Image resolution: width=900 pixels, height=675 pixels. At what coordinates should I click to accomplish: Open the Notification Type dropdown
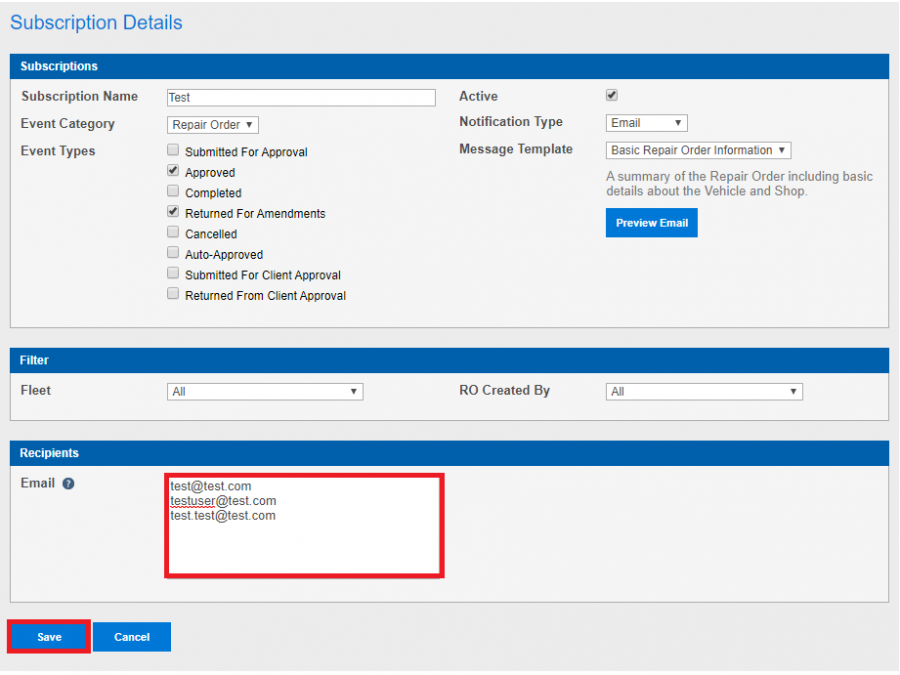point(646,122)
